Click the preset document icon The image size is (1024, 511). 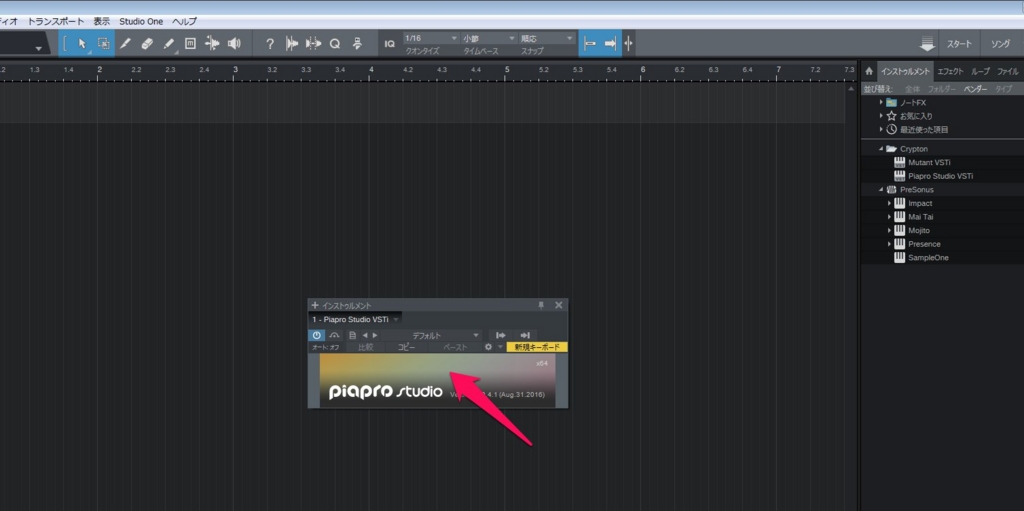352,335
